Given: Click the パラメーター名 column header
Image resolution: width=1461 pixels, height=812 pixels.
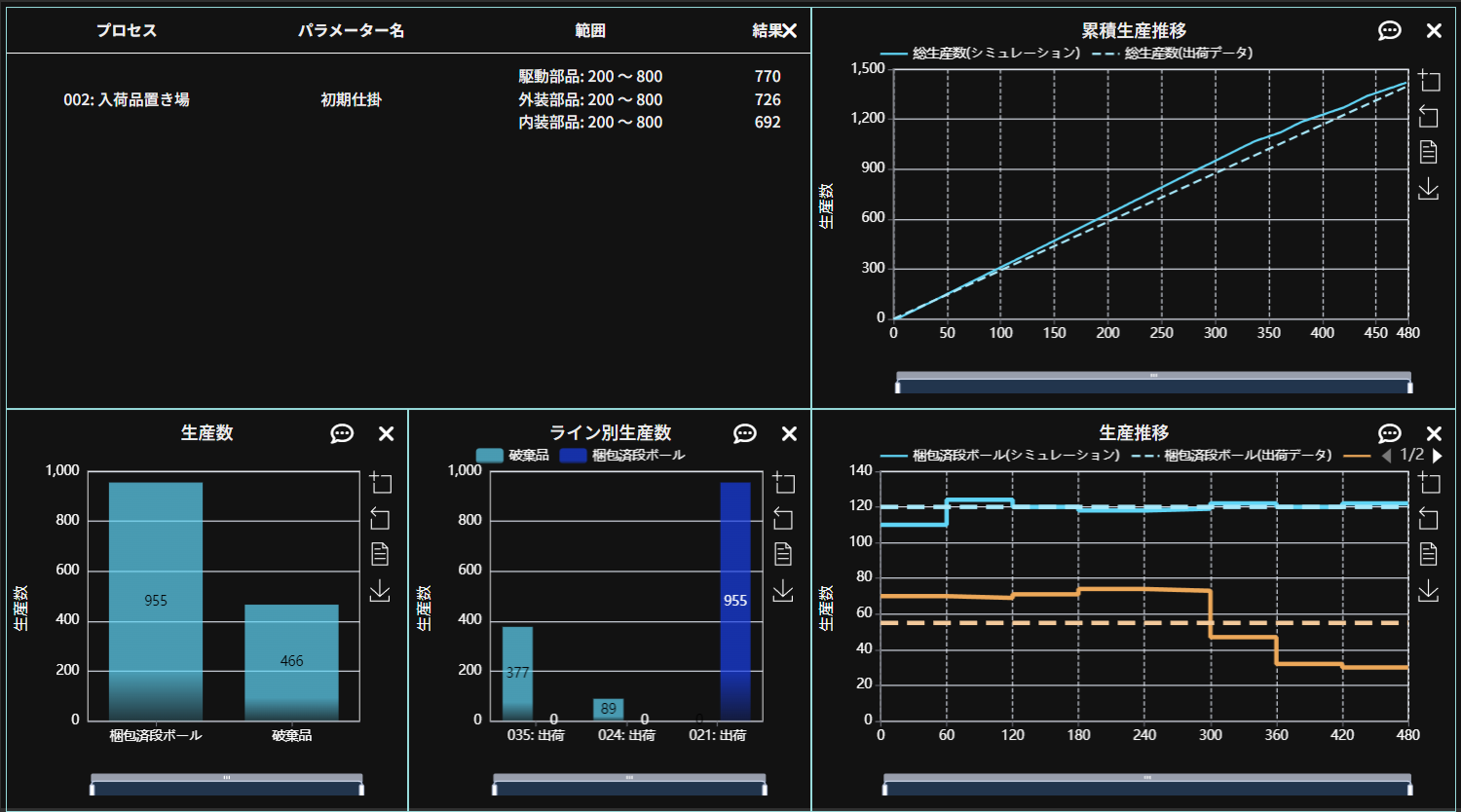Looking at the screenshot, I should coord(351,31).
